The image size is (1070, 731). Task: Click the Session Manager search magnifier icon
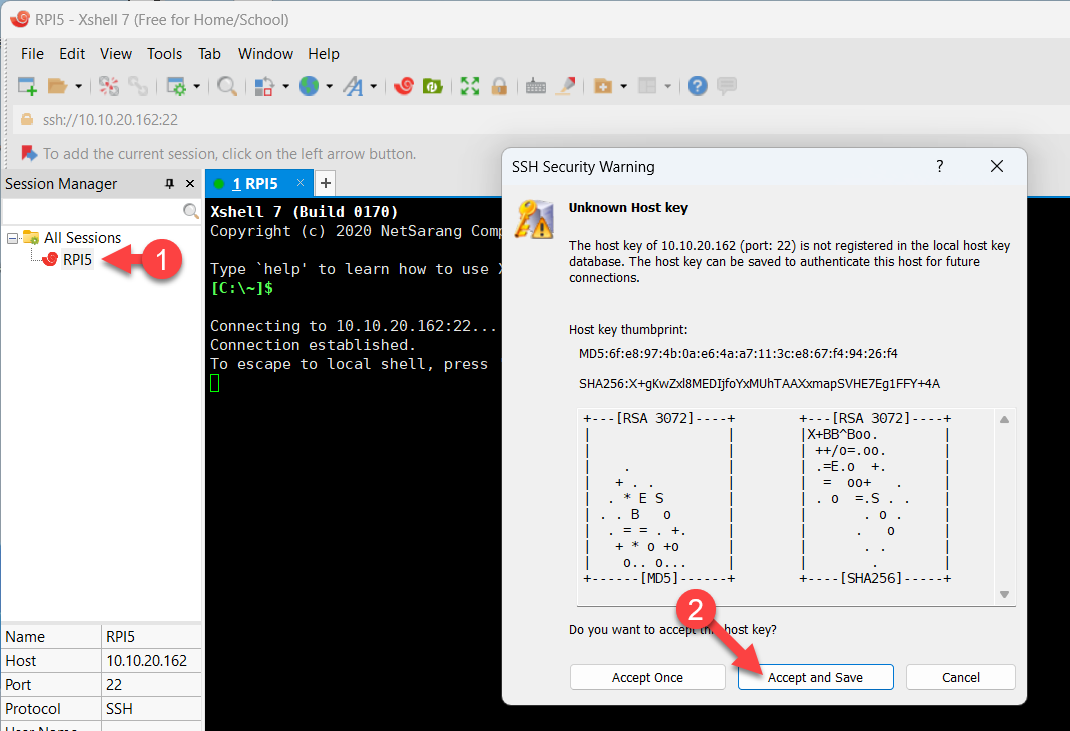click(191, 212)
